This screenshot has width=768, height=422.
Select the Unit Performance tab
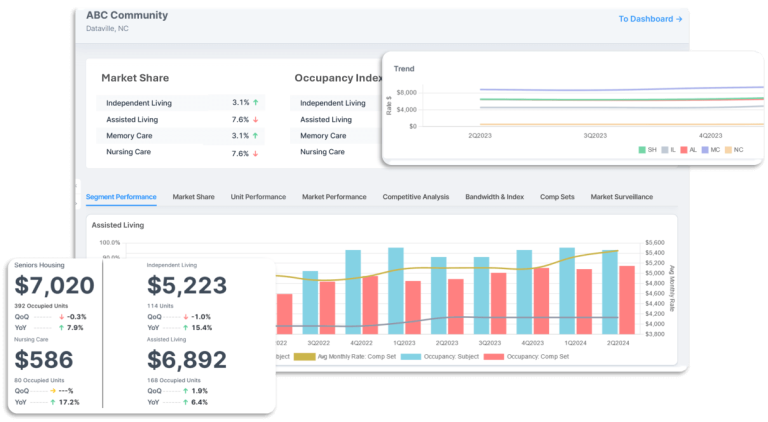258,197
